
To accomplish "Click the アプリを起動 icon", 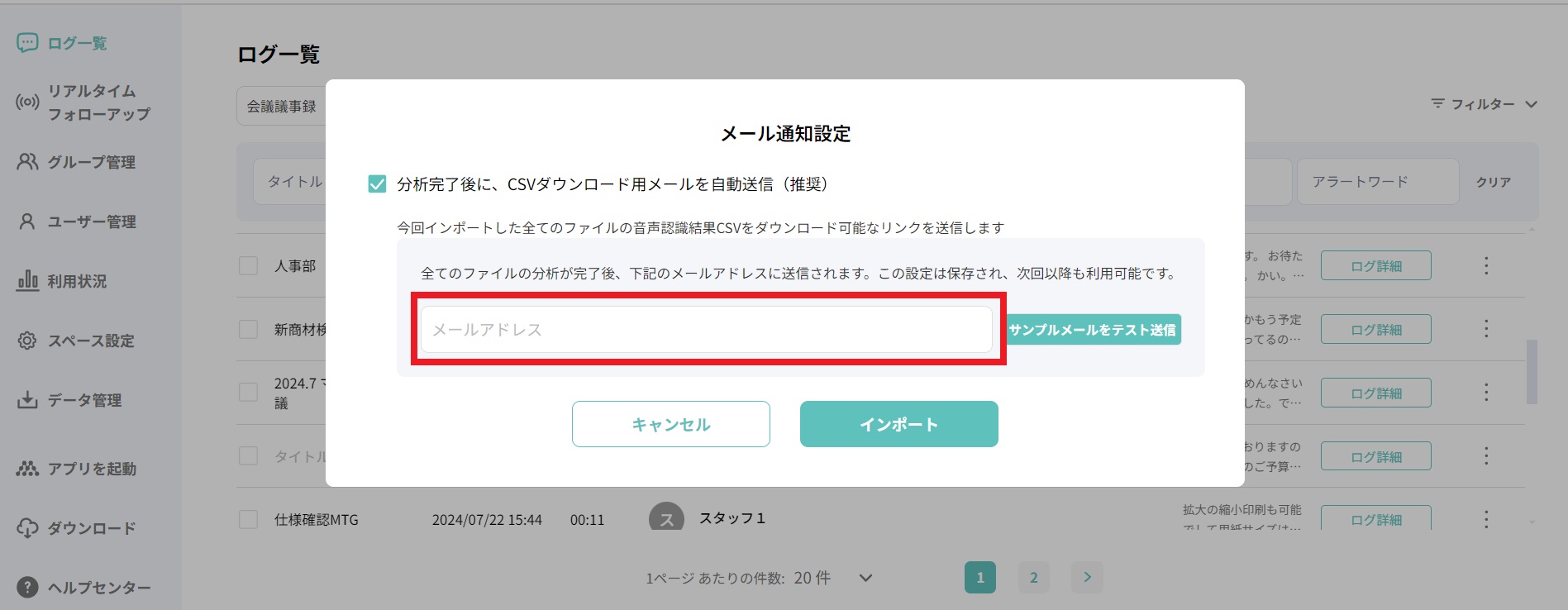I will point(27,469).
